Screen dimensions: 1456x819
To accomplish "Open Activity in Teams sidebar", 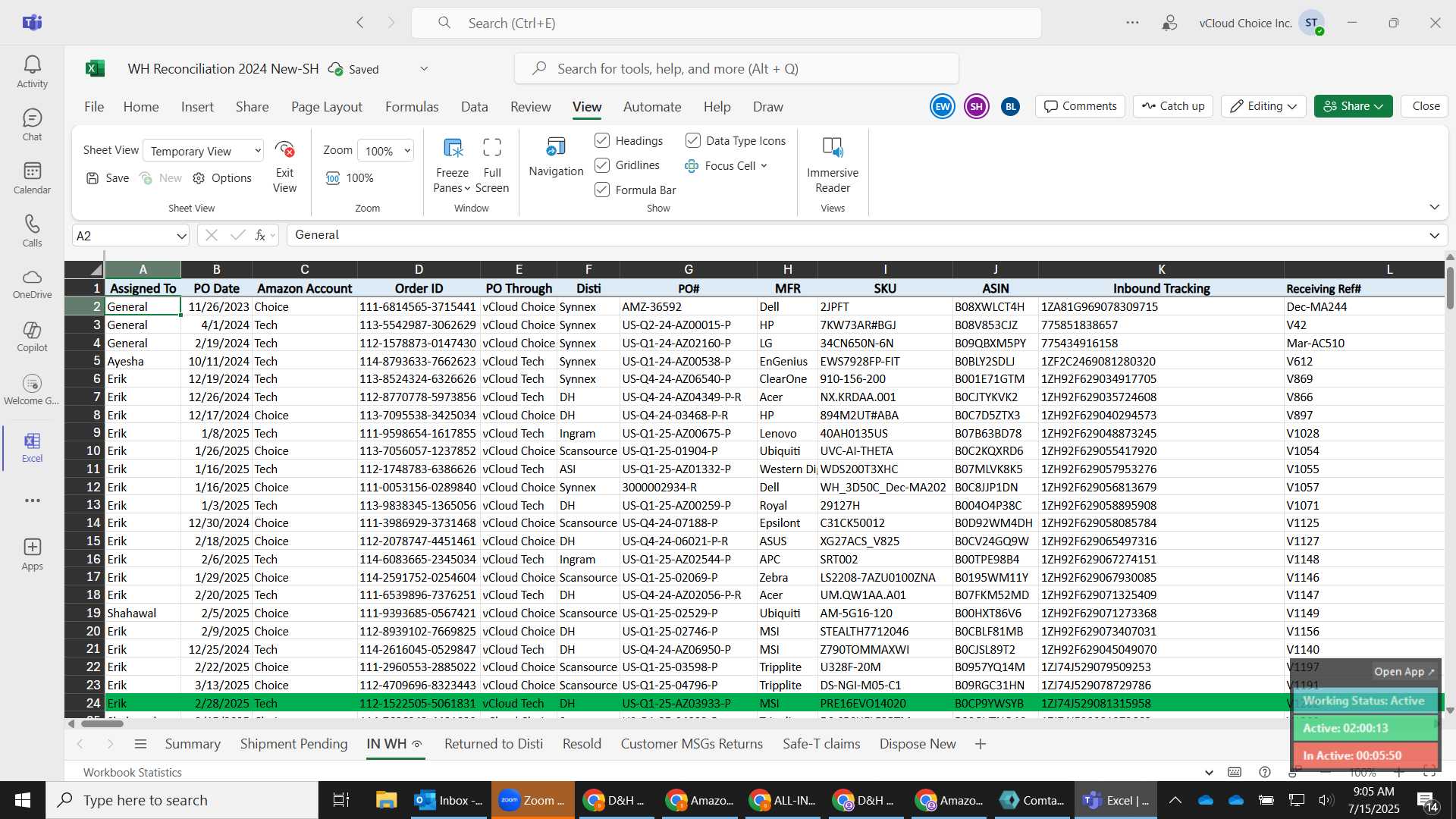I will (x=32, y=72).
